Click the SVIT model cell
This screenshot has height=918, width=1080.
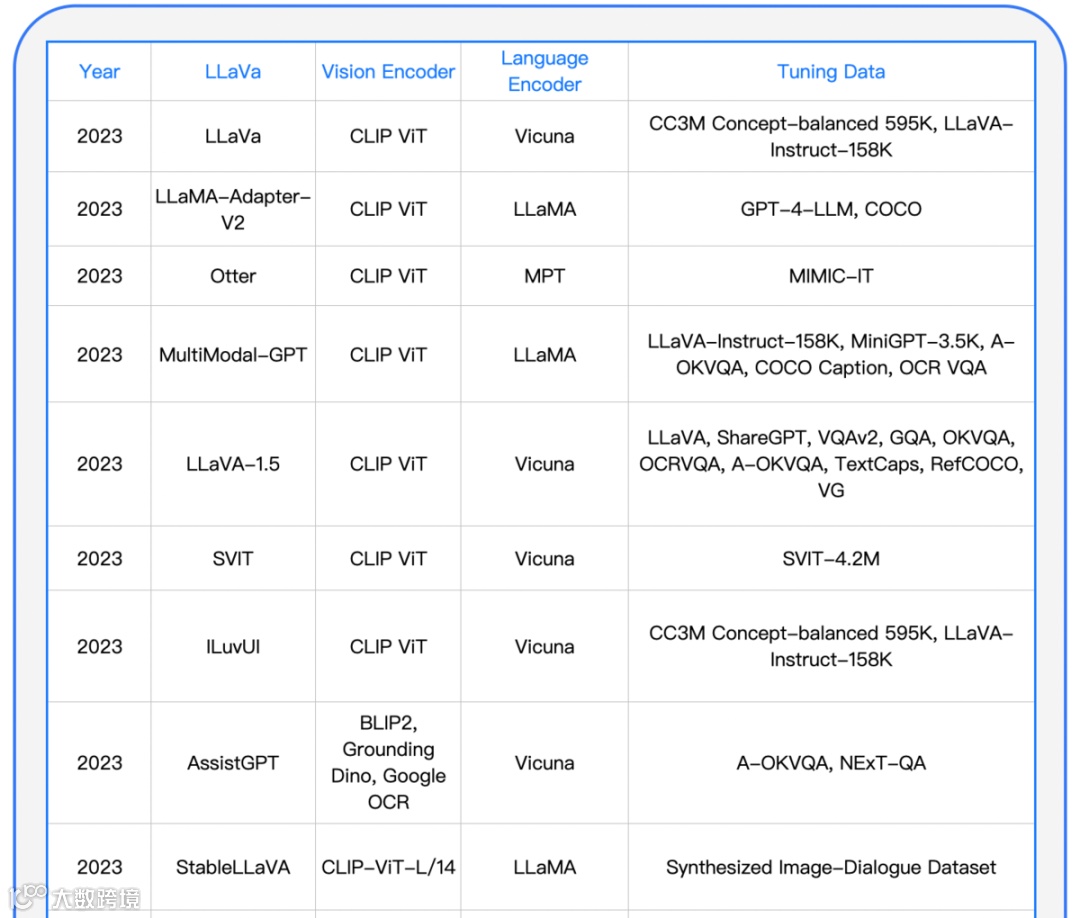233,559
